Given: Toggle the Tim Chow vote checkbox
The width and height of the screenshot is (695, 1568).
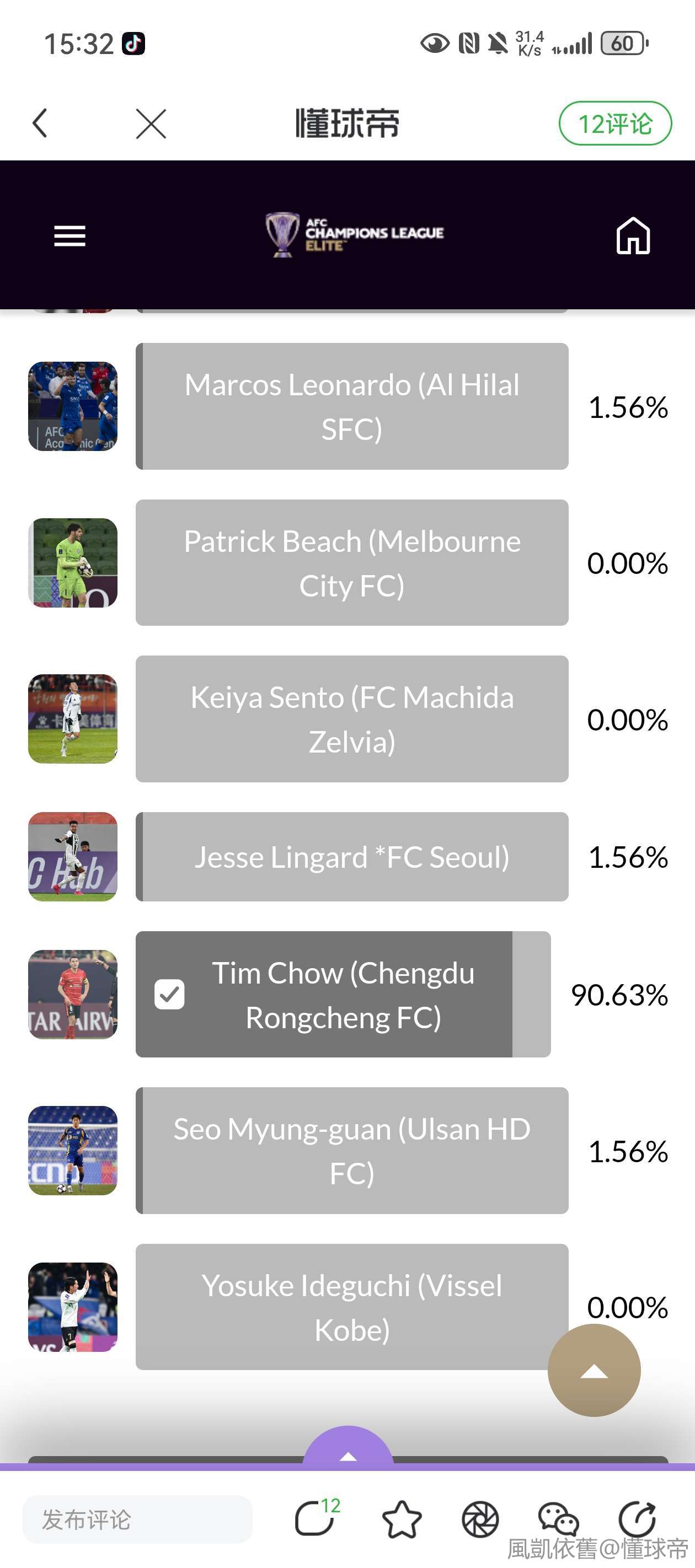Looking at the screenshot, I should 169,994.
